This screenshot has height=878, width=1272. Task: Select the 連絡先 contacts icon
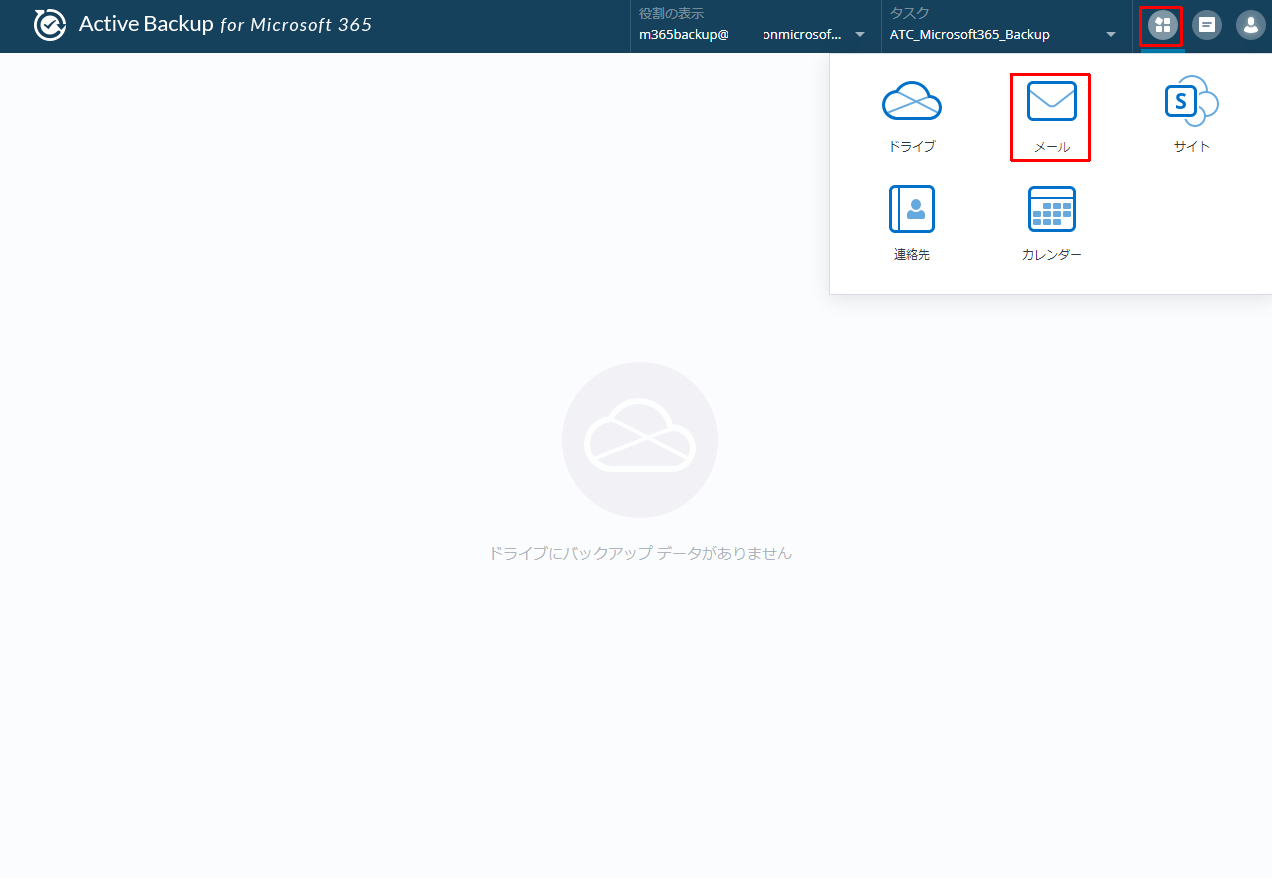(x=912, y=209)
